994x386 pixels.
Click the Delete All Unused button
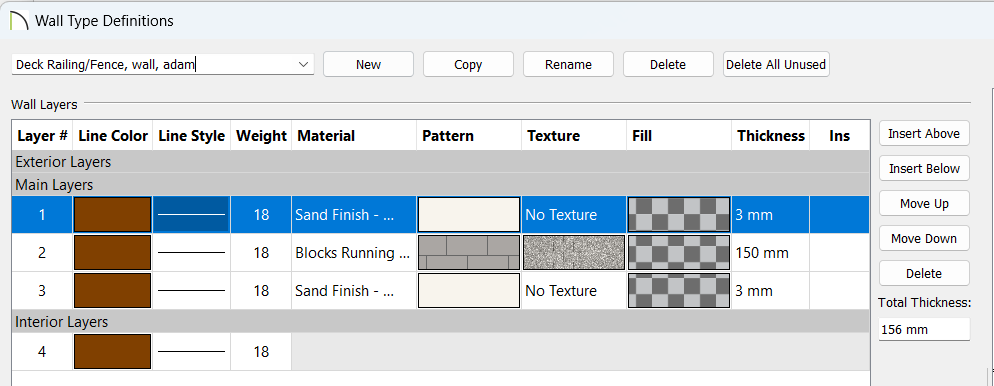tap(776, 64)
